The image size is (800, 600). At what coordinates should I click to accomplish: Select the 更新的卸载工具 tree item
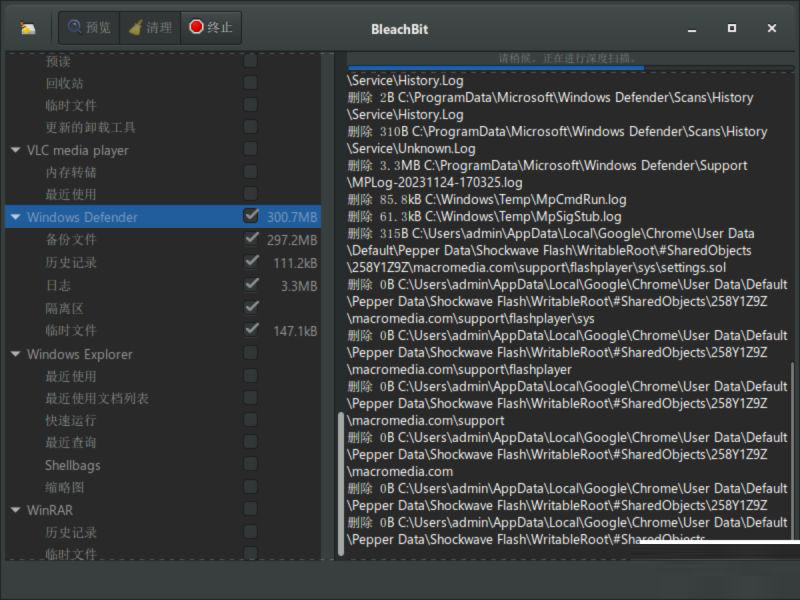pyautogui.click(x=90, y=127)
